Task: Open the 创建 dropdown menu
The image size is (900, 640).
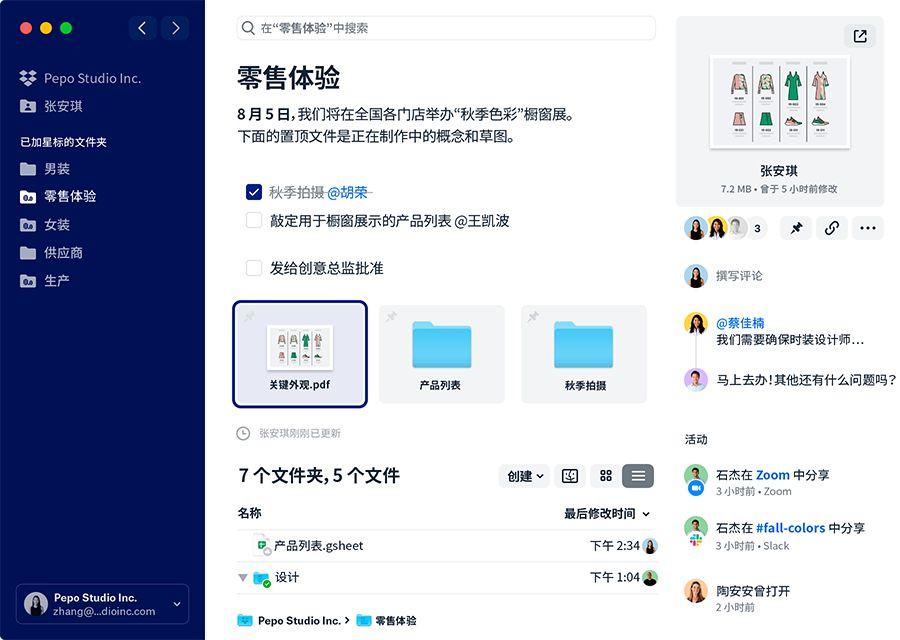Action: pos(524,476)
